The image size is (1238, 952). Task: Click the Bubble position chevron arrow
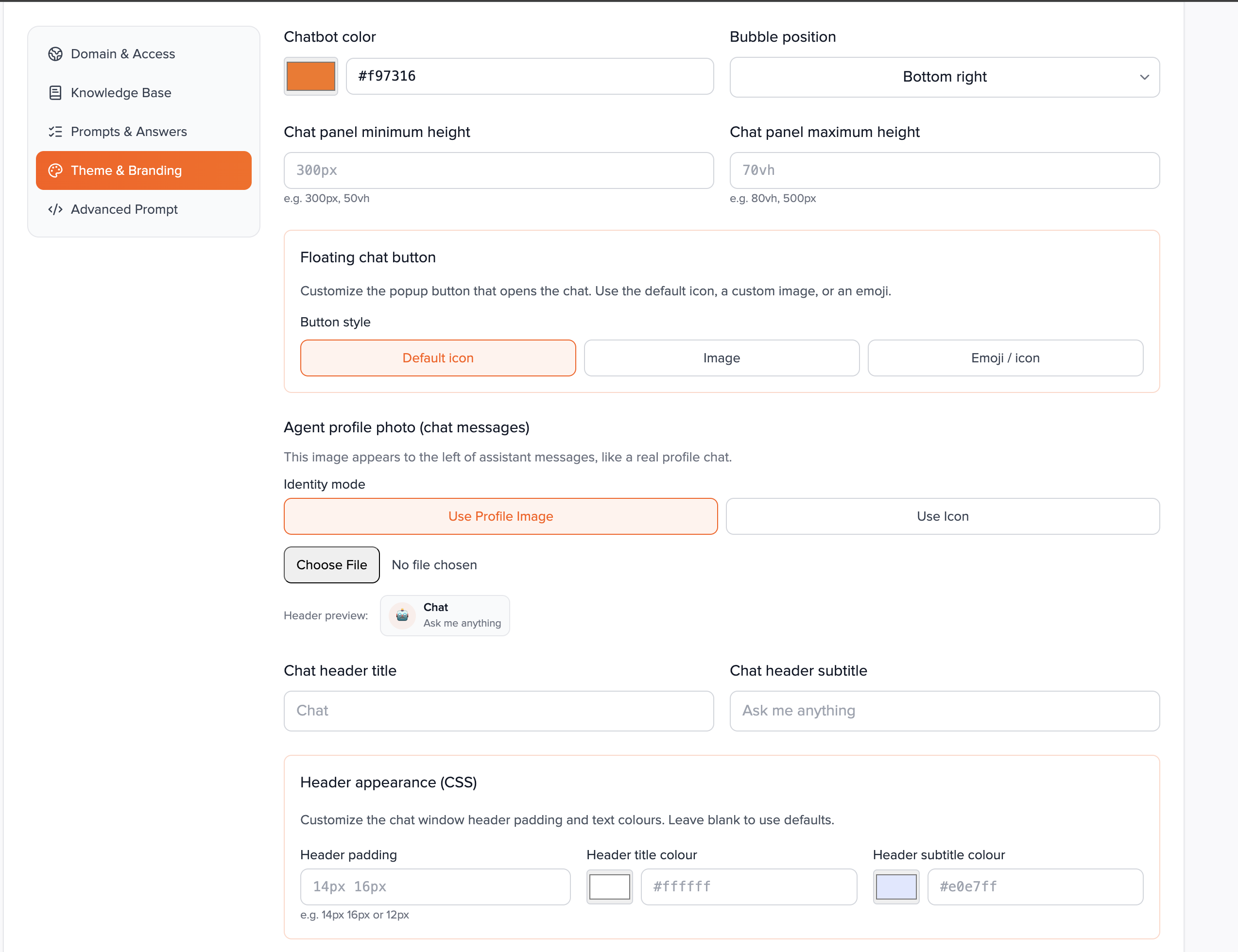pos(1144,77)
